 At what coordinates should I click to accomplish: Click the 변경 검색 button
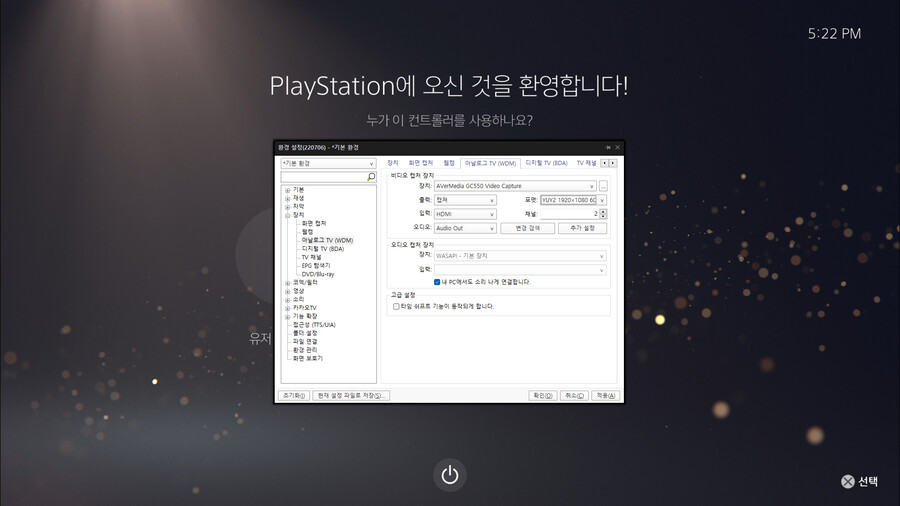pos(527,228)
